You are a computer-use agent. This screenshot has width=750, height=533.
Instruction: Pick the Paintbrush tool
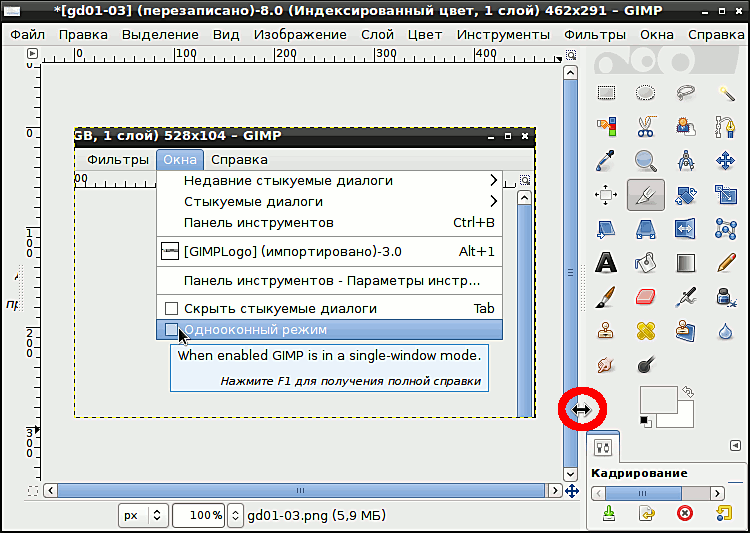pos(606,297)
